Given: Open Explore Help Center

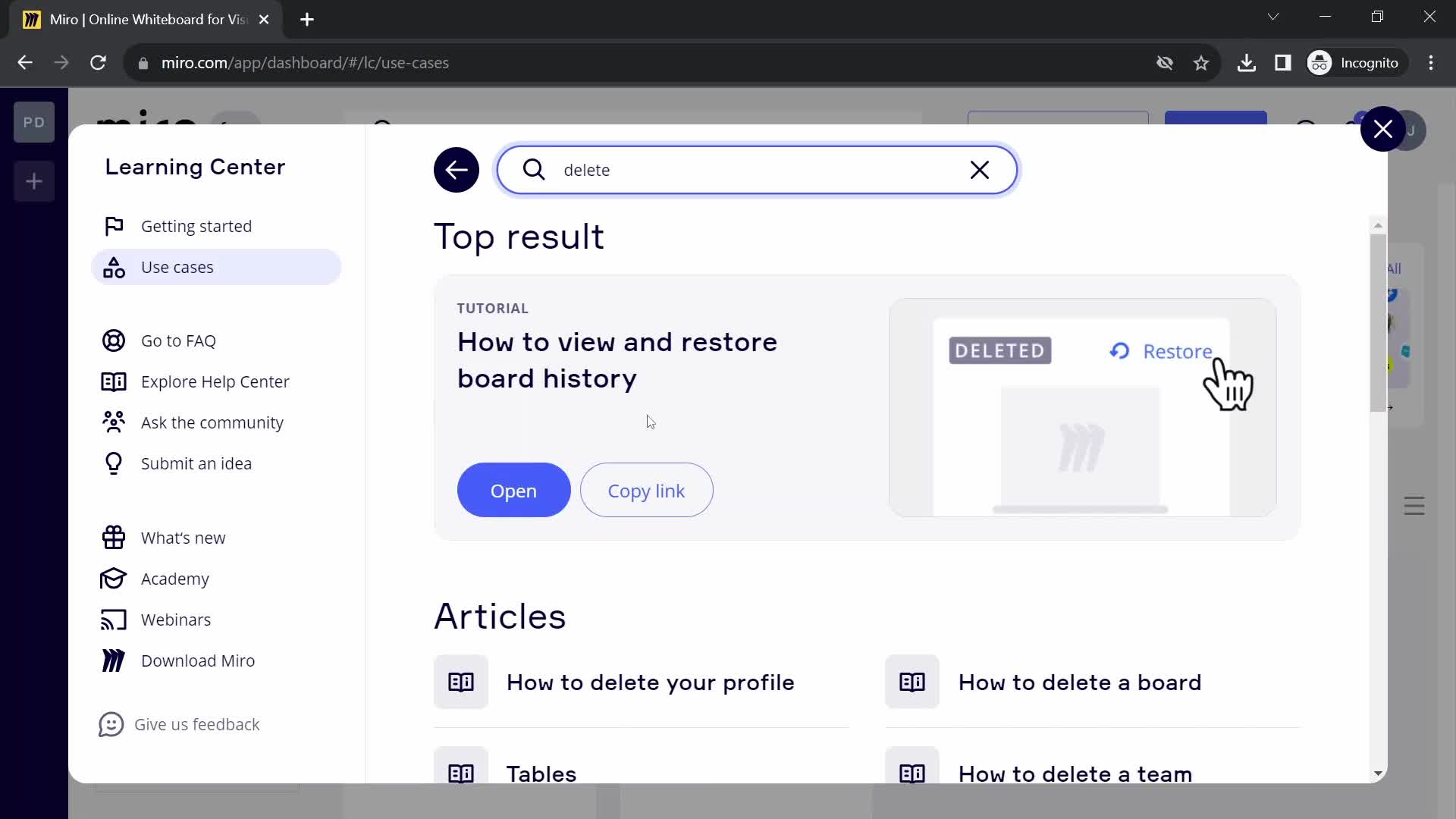Looking at the screenshot, I should click(x=216, y=381).
